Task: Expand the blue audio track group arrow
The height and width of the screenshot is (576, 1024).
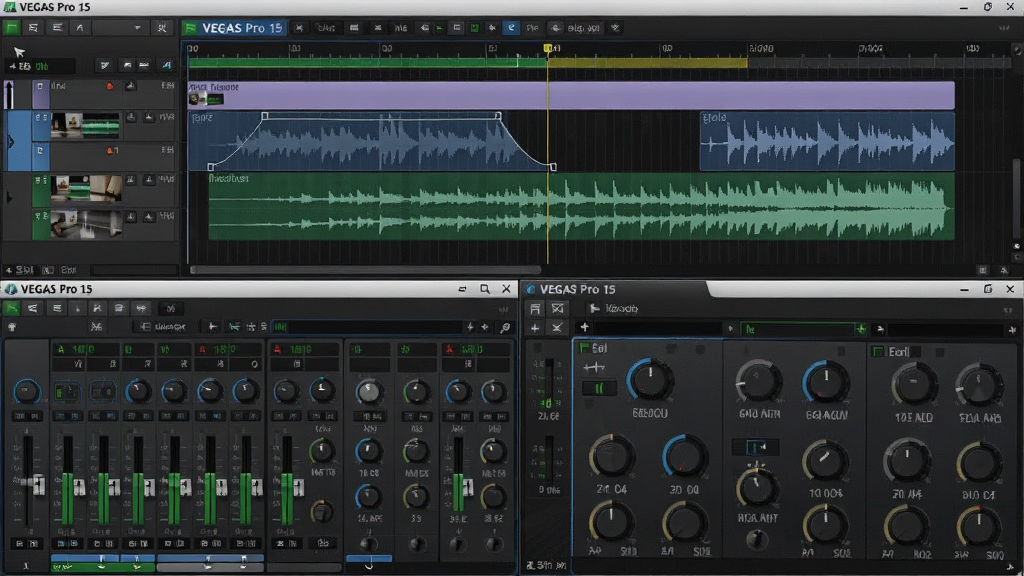Action: [x=10, y=142]
